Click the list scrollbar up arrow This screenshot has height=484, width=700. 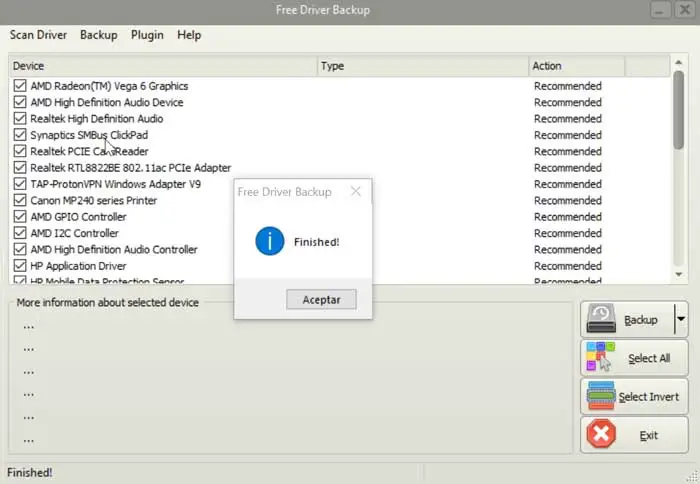[679, 63]
